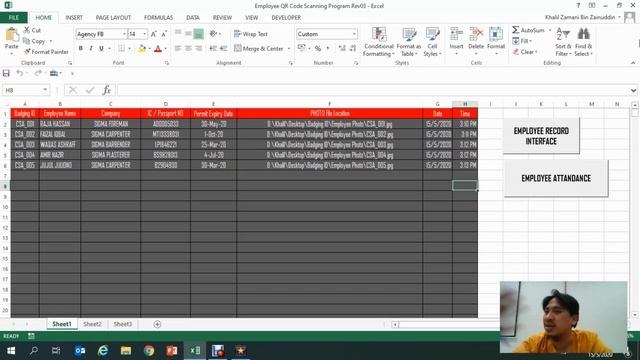
Task: Toggle Wrap Text
Action: coord(251,34)
